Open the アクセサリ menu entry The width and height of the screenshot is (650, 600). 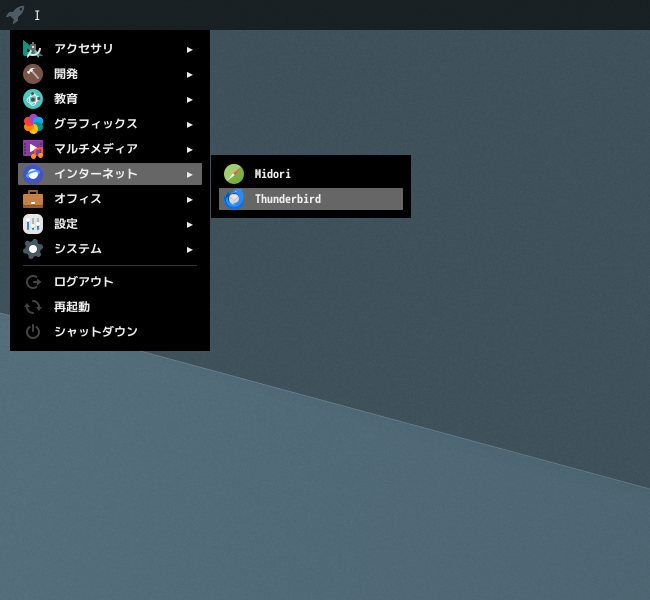coord(110,49)
